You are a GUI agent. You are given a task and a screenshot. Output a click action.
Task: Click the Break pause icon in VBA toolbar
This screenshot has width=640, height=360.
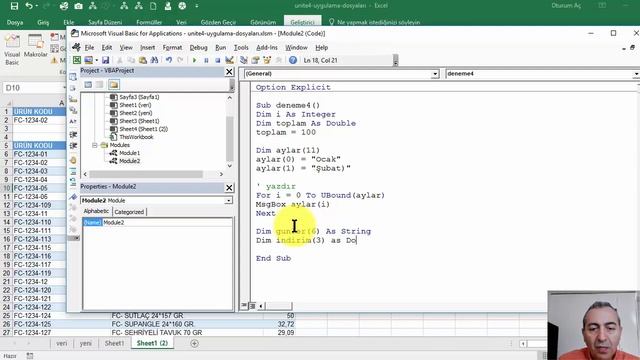206,60
